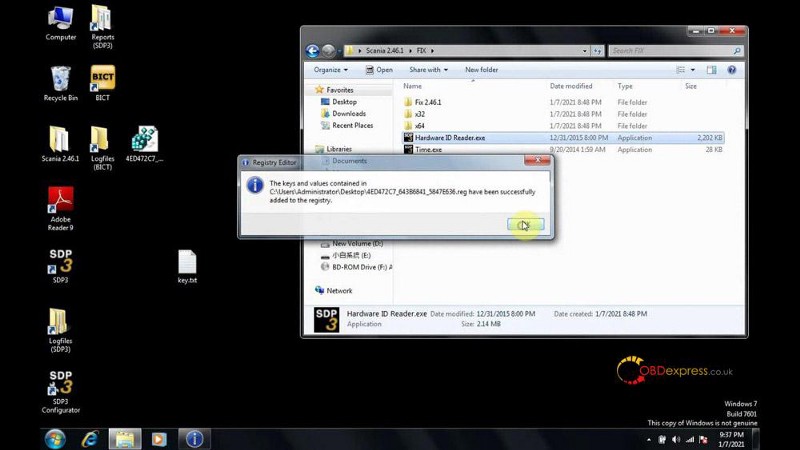Image resolution: width=800 pixels, height=450 pixels.
Task: Close the Registry Editor dialog
Action: 537,160
